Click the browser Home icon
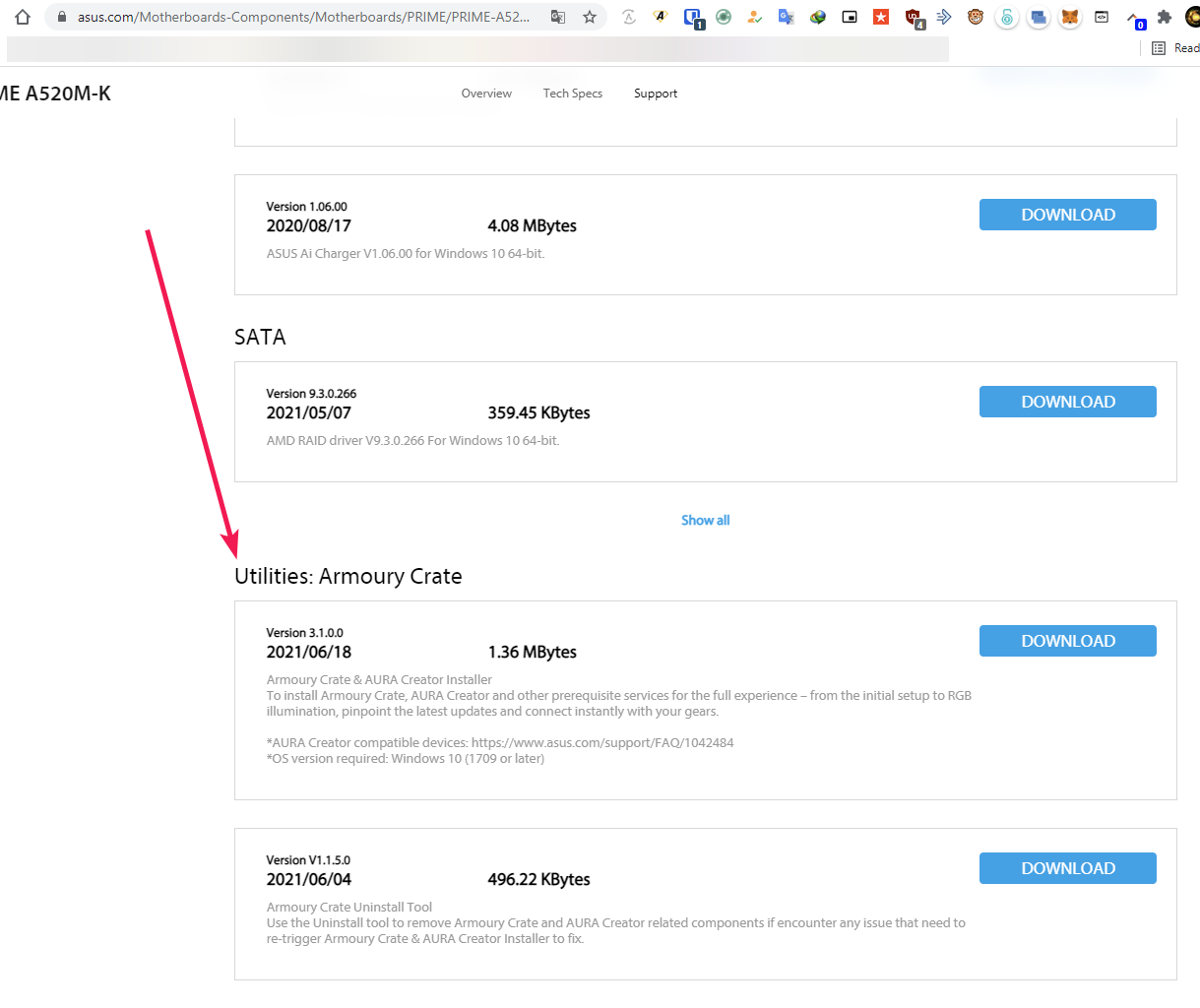1200x1008 pixels. pos(23,17)
